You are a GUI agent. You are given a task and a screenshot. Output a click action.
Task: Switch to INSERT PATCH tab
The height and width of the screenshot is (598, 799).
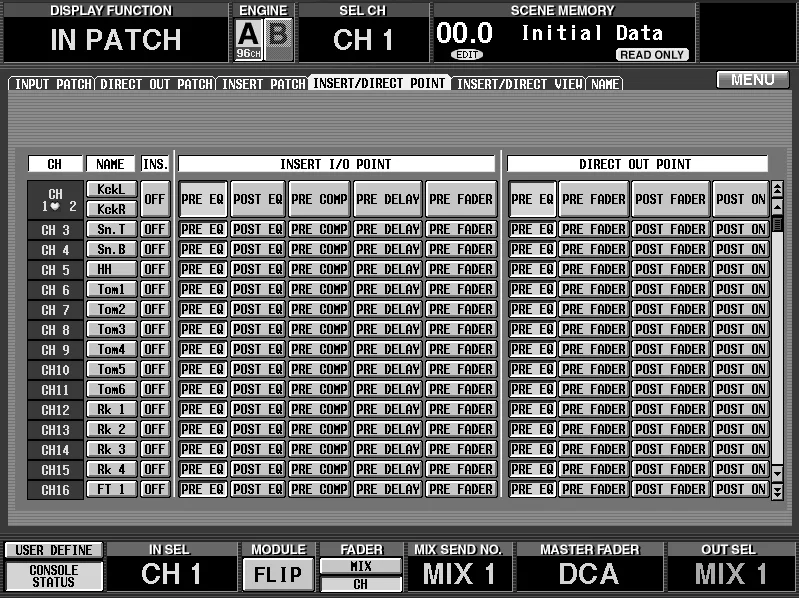pos(263,84)
